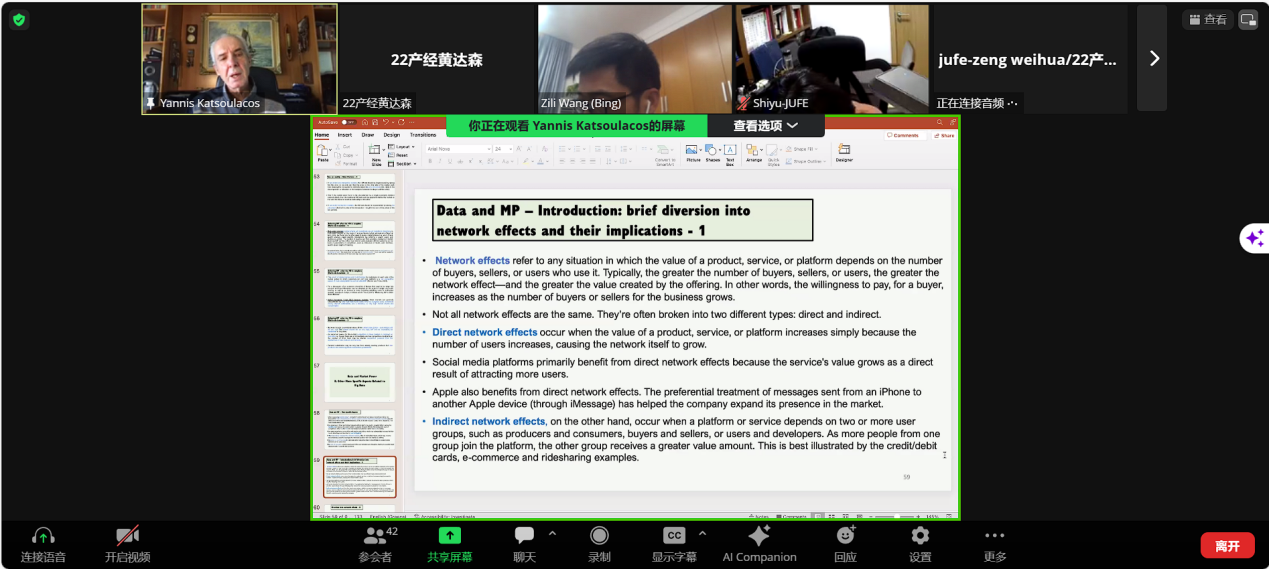Click the 更多 three-dot menu
The image size is (1269, 569).
[x=994, y=536]
